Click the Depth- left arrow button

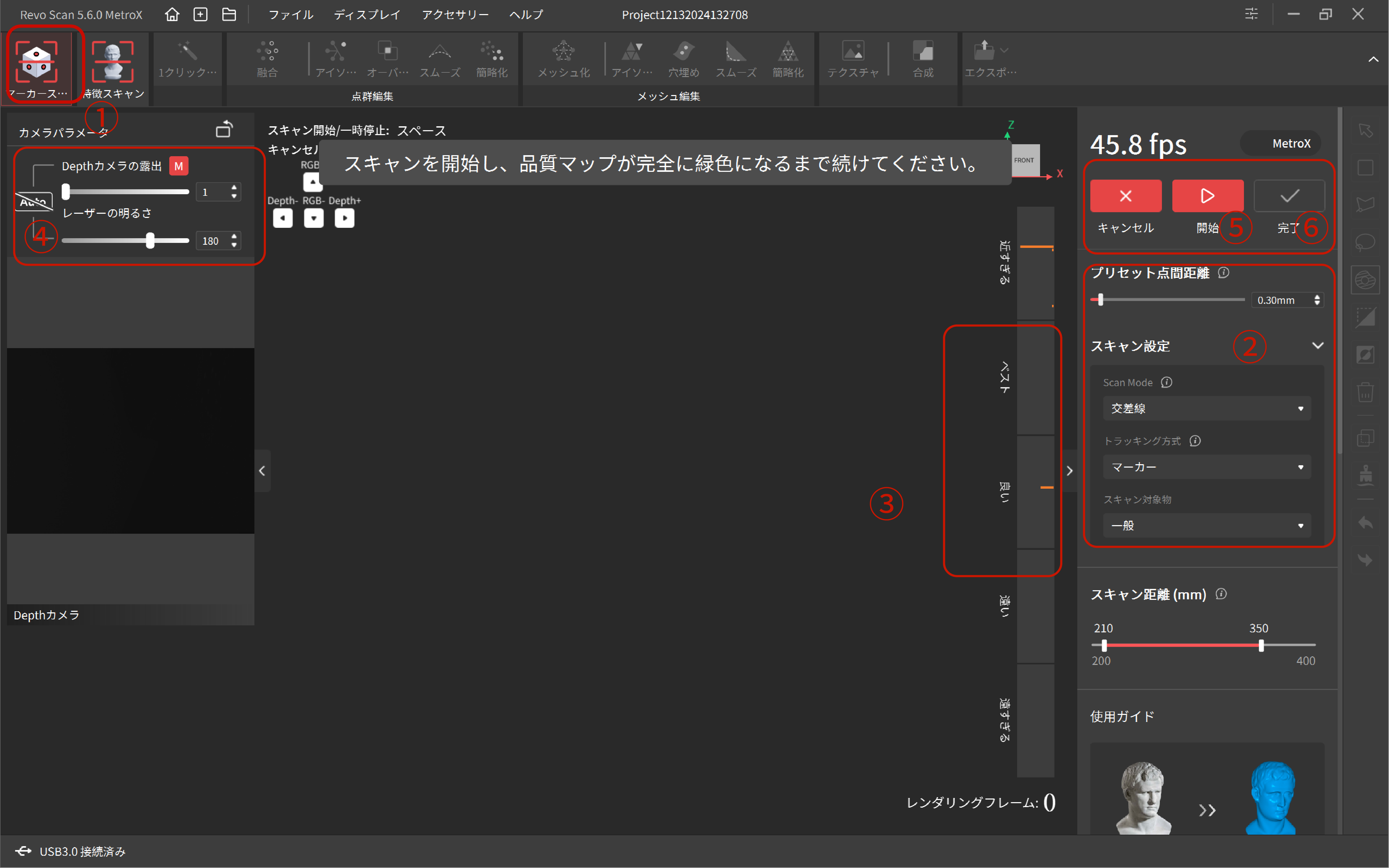point(283,218)
